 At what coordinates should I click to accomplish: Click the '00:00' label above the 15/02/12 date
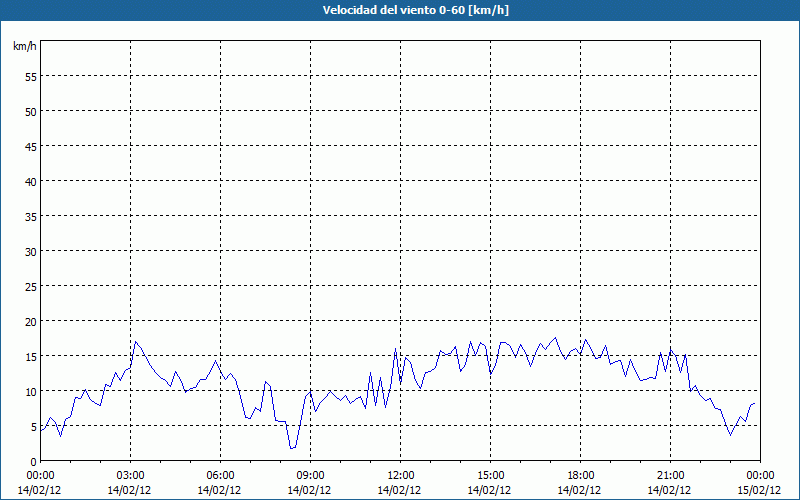pos(760,476)
